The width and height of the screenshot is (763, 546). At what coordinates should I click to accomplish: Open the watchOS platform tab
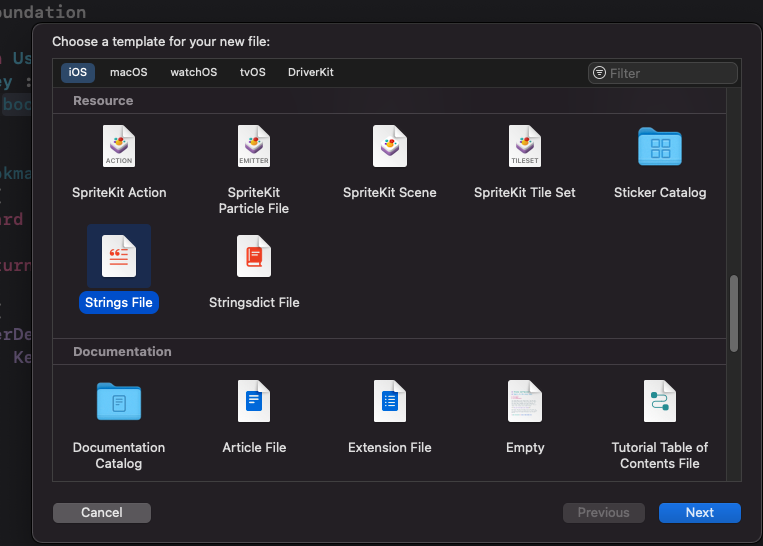click(x=194, y=73)
